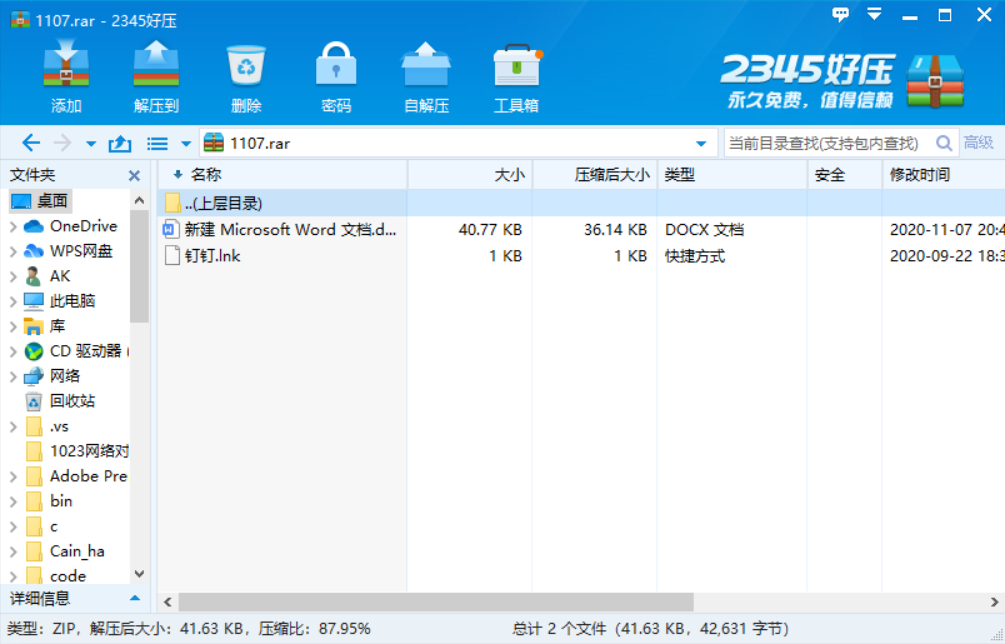This screenshot has width=1005, height=644.
Task: Sort by 修改时间 column header
Action: [943, 174]
